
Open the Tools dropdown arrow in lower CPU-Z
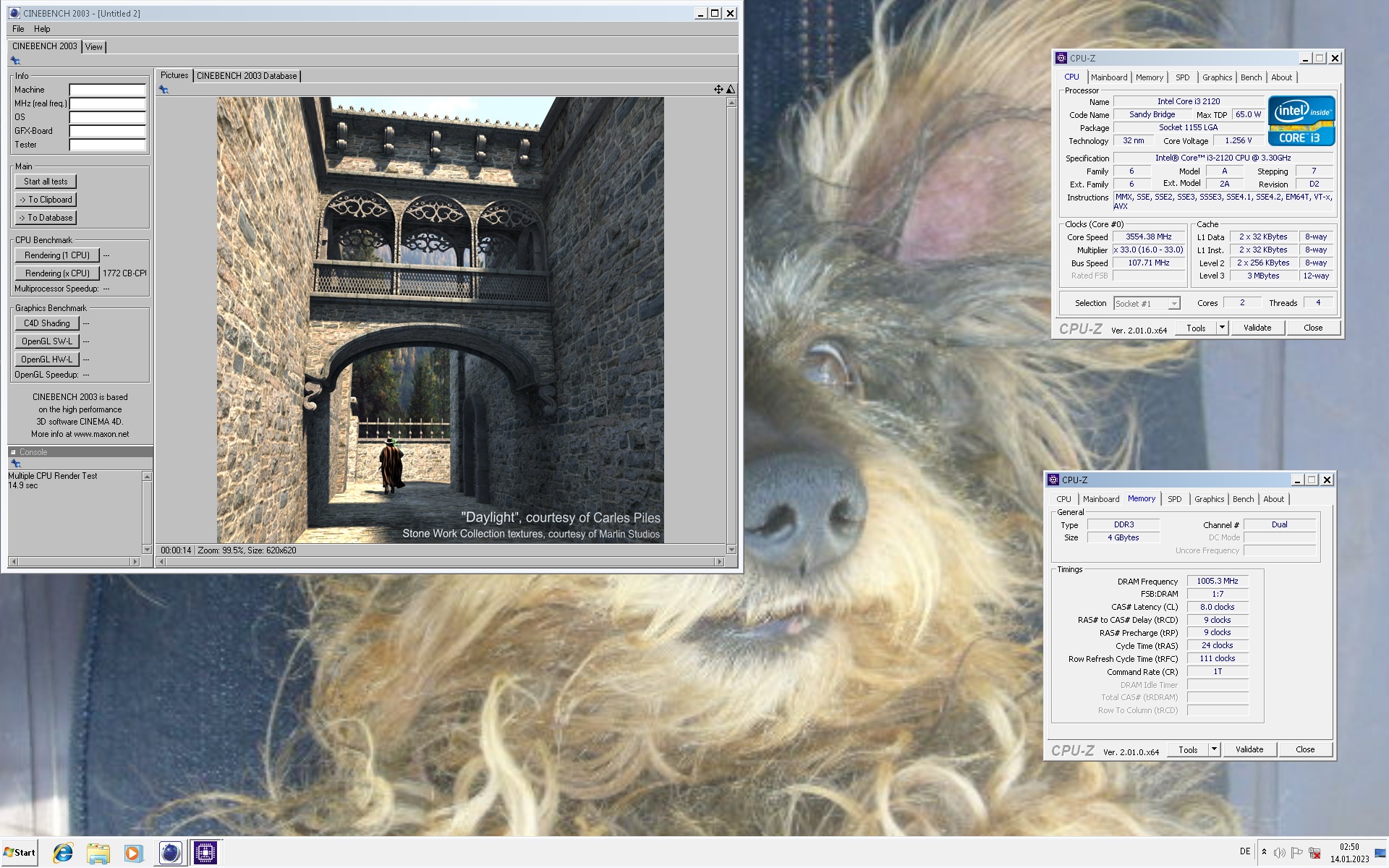(x=1214, y=749)
